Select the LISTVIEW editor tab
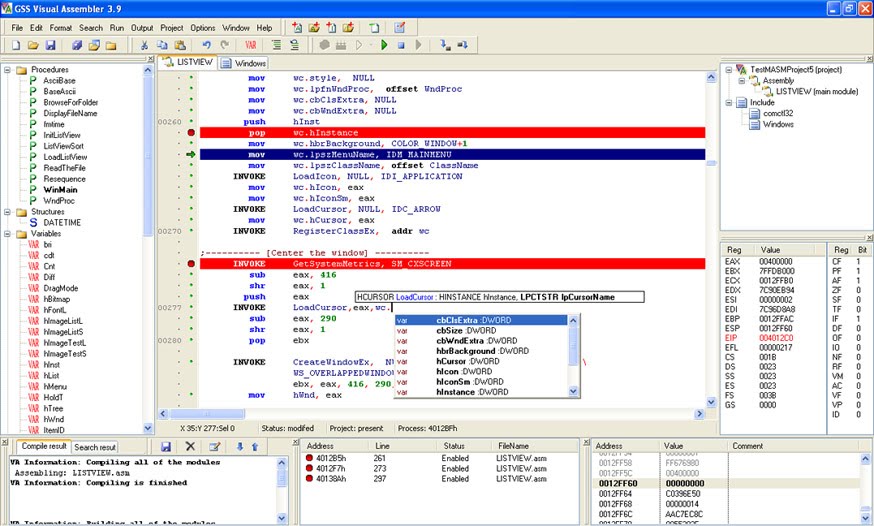This screenshot has height=526, width=874. 187,62
